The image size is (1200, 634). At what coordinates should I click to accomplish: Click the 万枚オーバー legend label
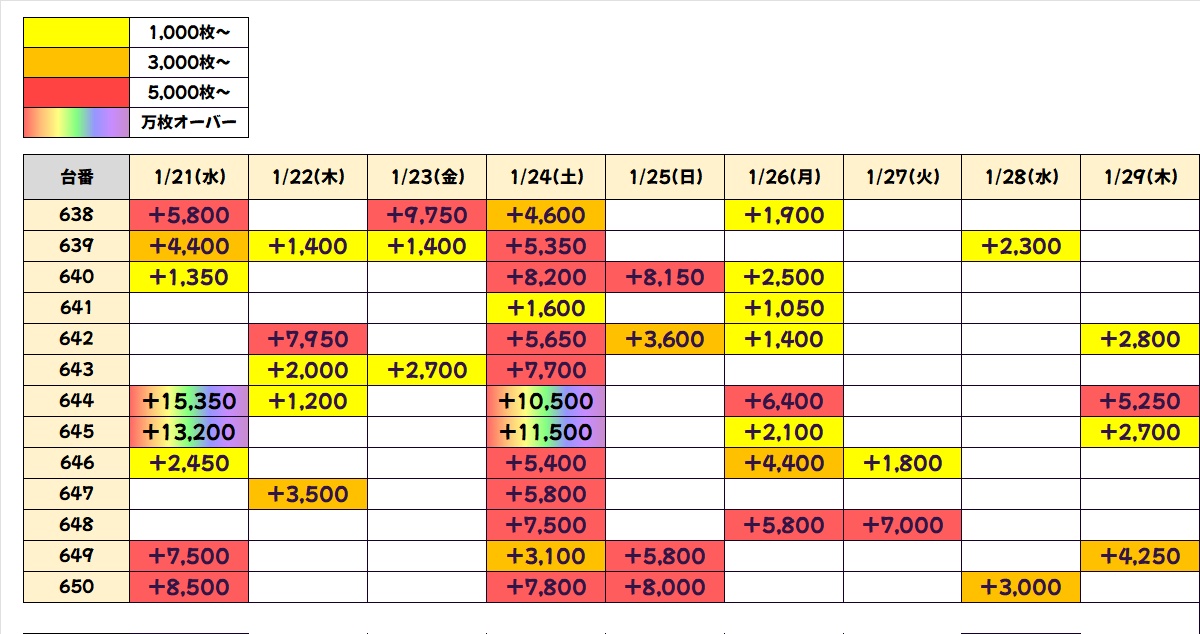pyautogui.click(x=189, y=122)
